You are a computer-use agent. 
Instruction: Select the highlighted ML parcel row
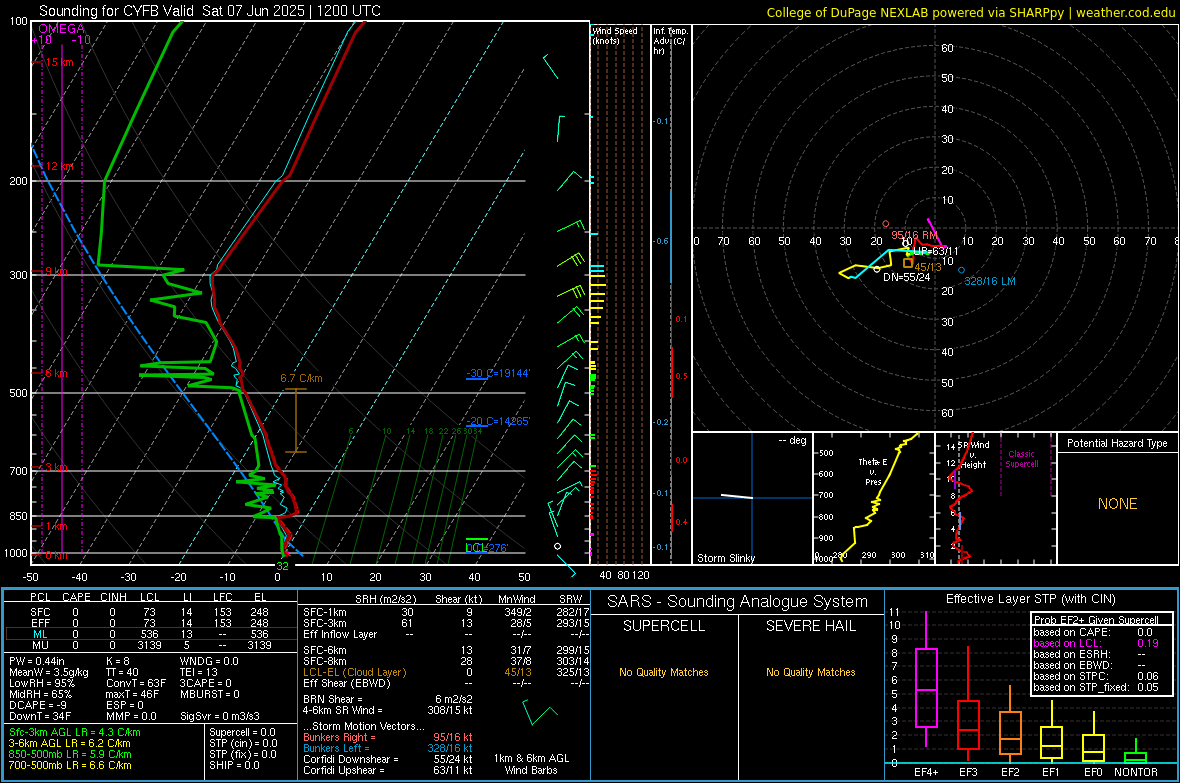149,634
